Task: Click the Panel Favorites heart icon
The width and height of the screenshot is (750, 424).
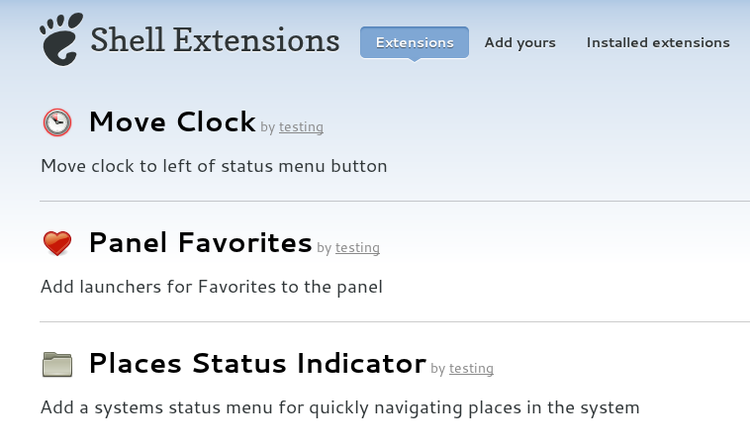Action: point(57,243)
